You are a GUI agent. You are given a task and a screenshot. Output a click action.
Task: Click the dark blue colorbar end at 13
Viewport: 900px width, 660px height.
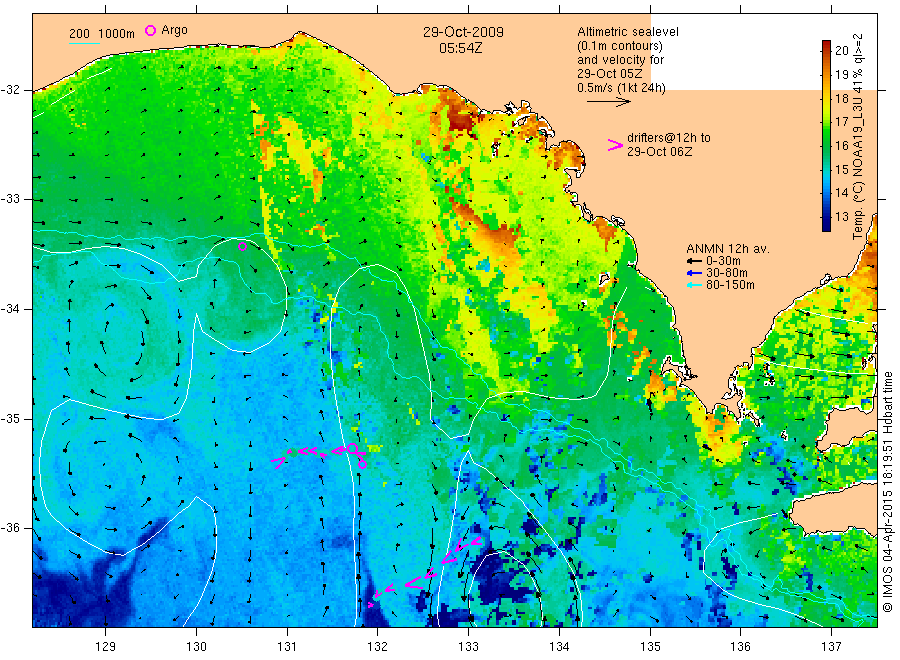pyautogui.click(x=826, y=224)
